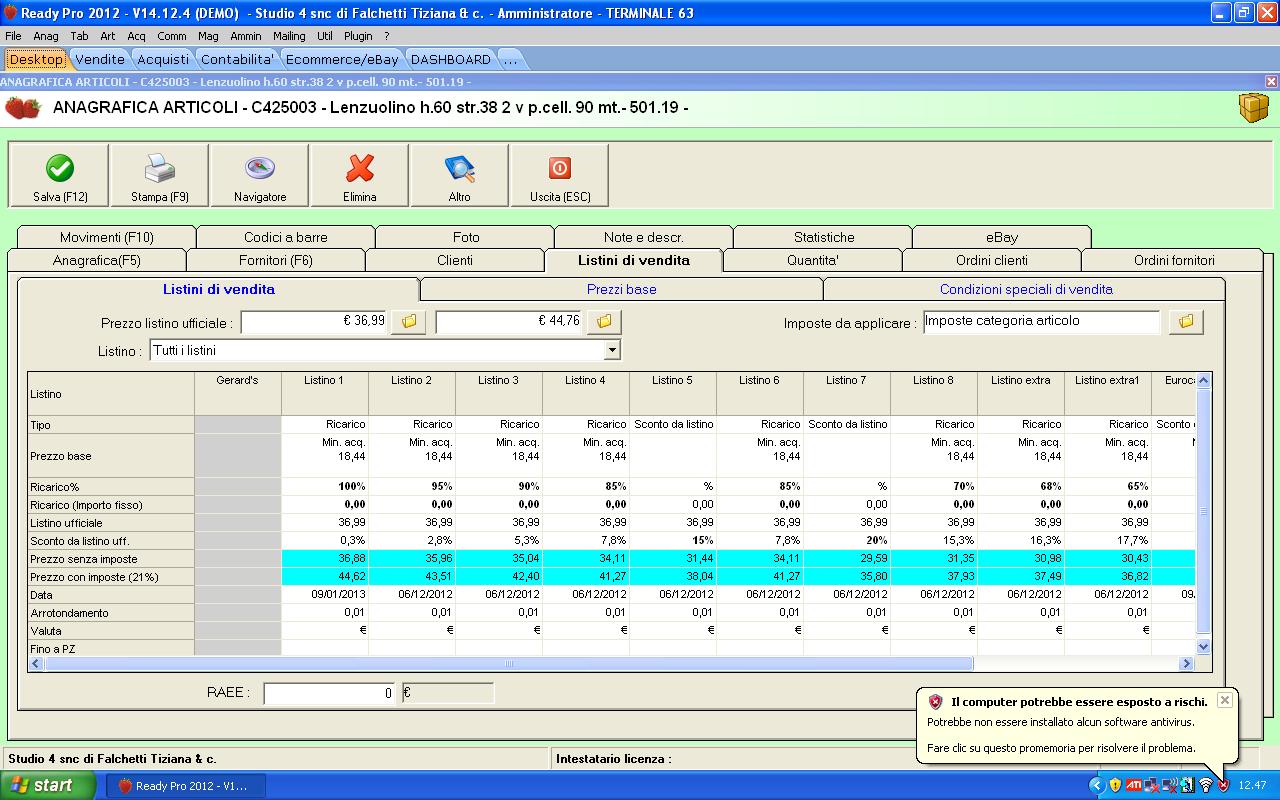The height and width of the screenshot is (800, 1280).
Task: Click Listino 1 price cell 36,88
Action: click(x=325, y=559)
